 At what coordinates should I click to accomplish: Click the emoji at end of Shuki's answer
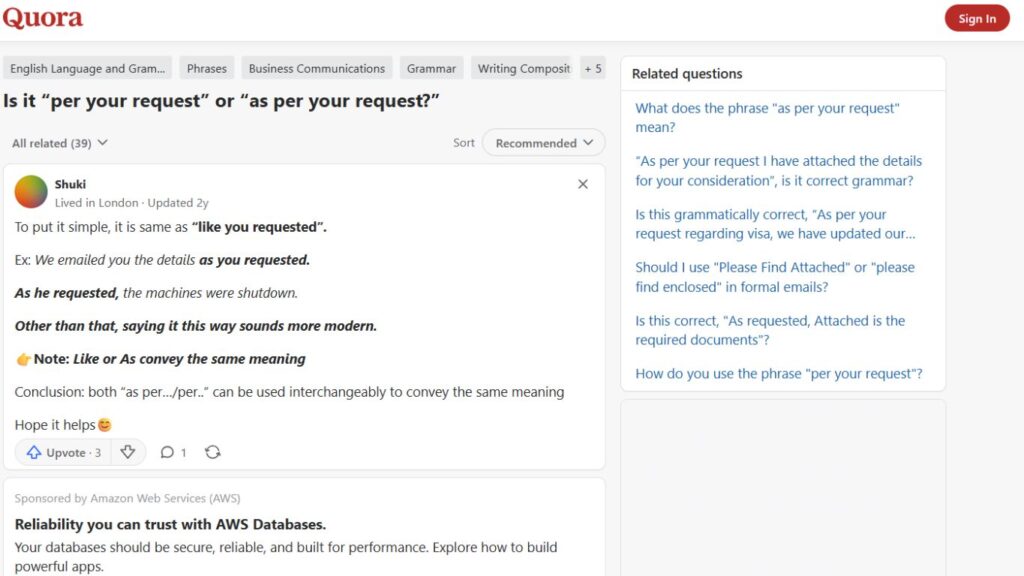pyautogui.click(x=105, y=424)
